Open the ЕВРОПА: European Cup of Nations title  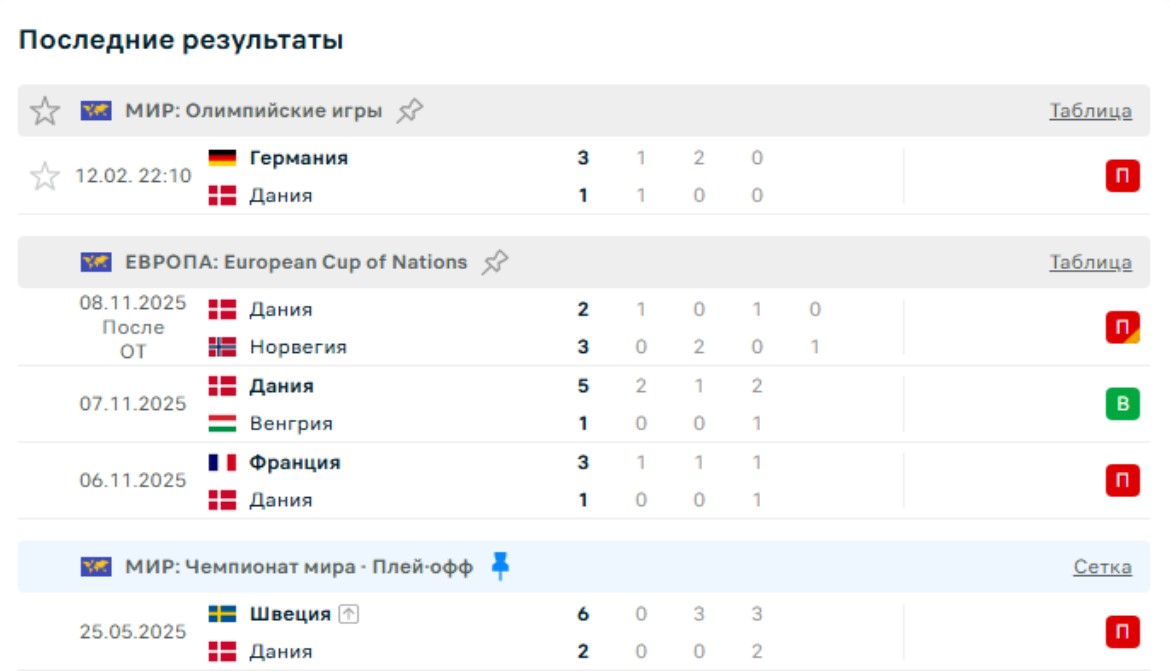click(296, 262)
